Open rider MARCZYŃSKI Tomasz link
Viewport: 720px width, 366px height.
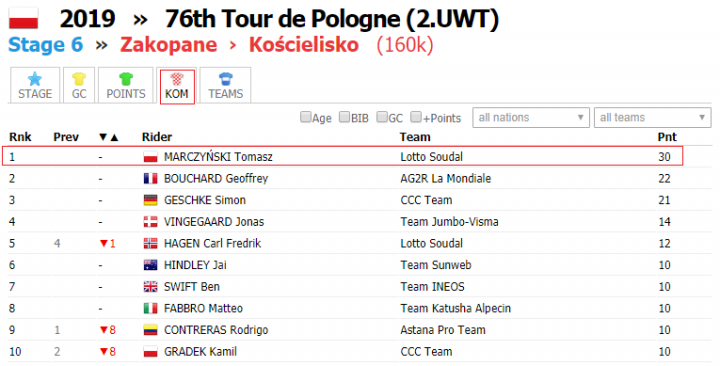(218, 157)
